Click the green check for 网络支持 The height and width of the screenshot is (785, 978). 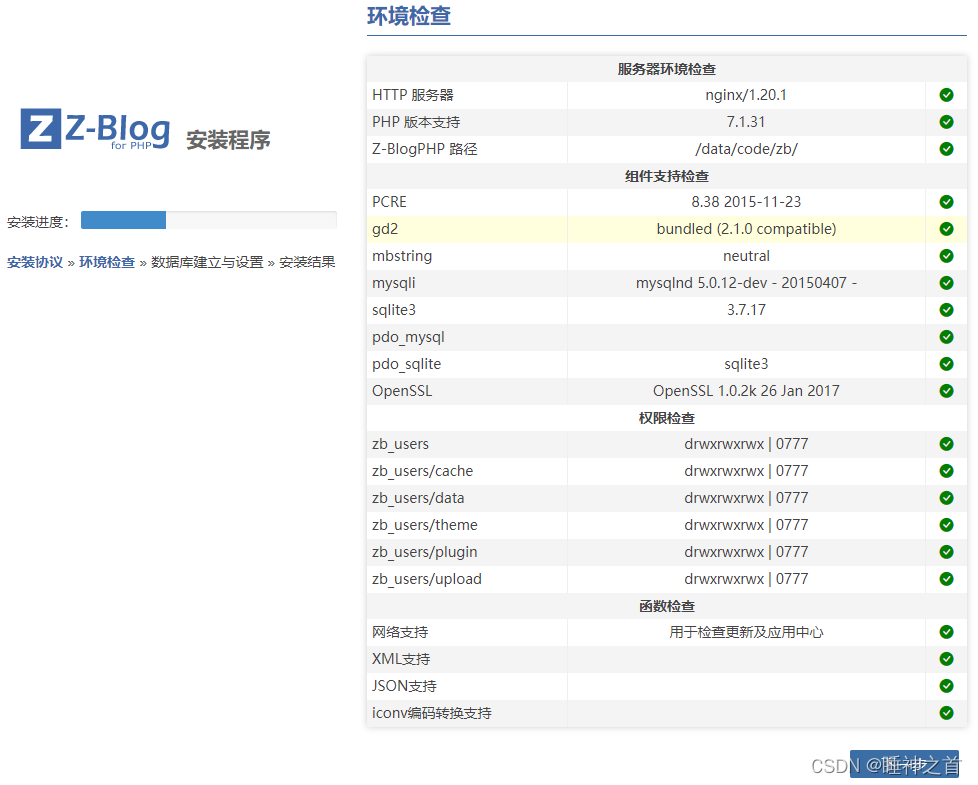946,632
